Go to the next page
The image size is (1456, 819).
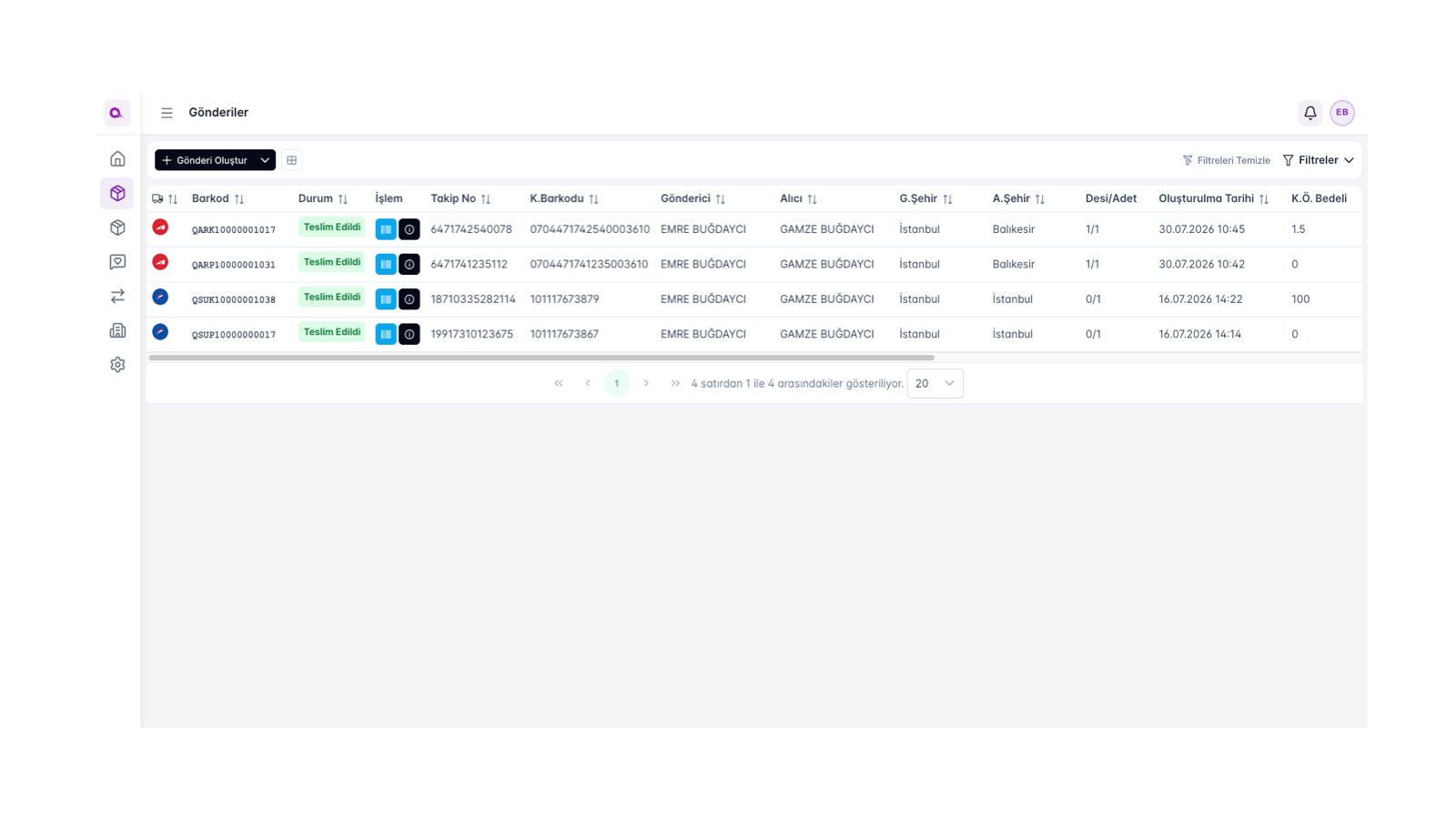pos(646,383)
